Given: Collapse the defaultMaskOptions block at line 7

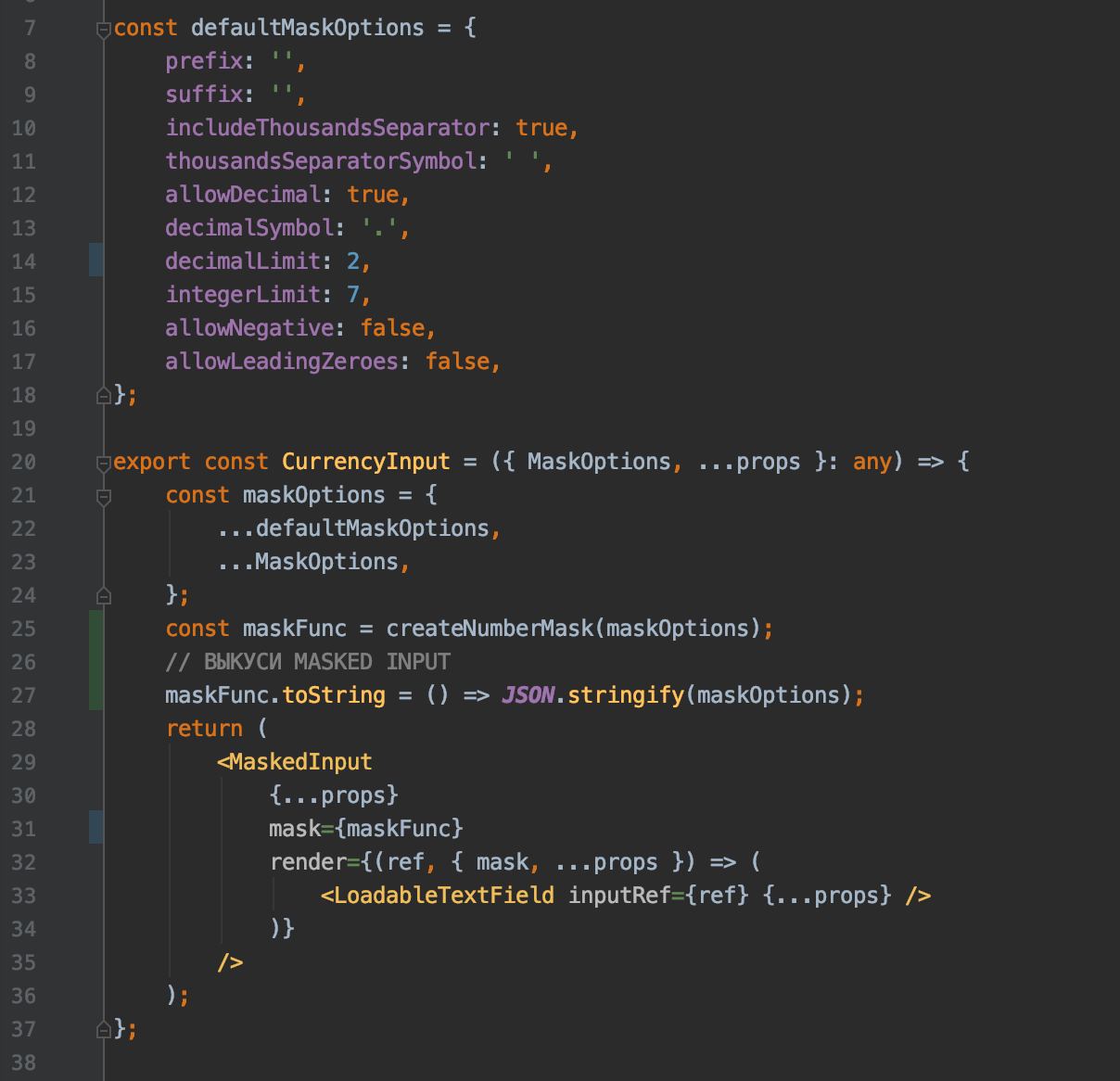Looking at the screenshot, I should [x=104, y=30].
